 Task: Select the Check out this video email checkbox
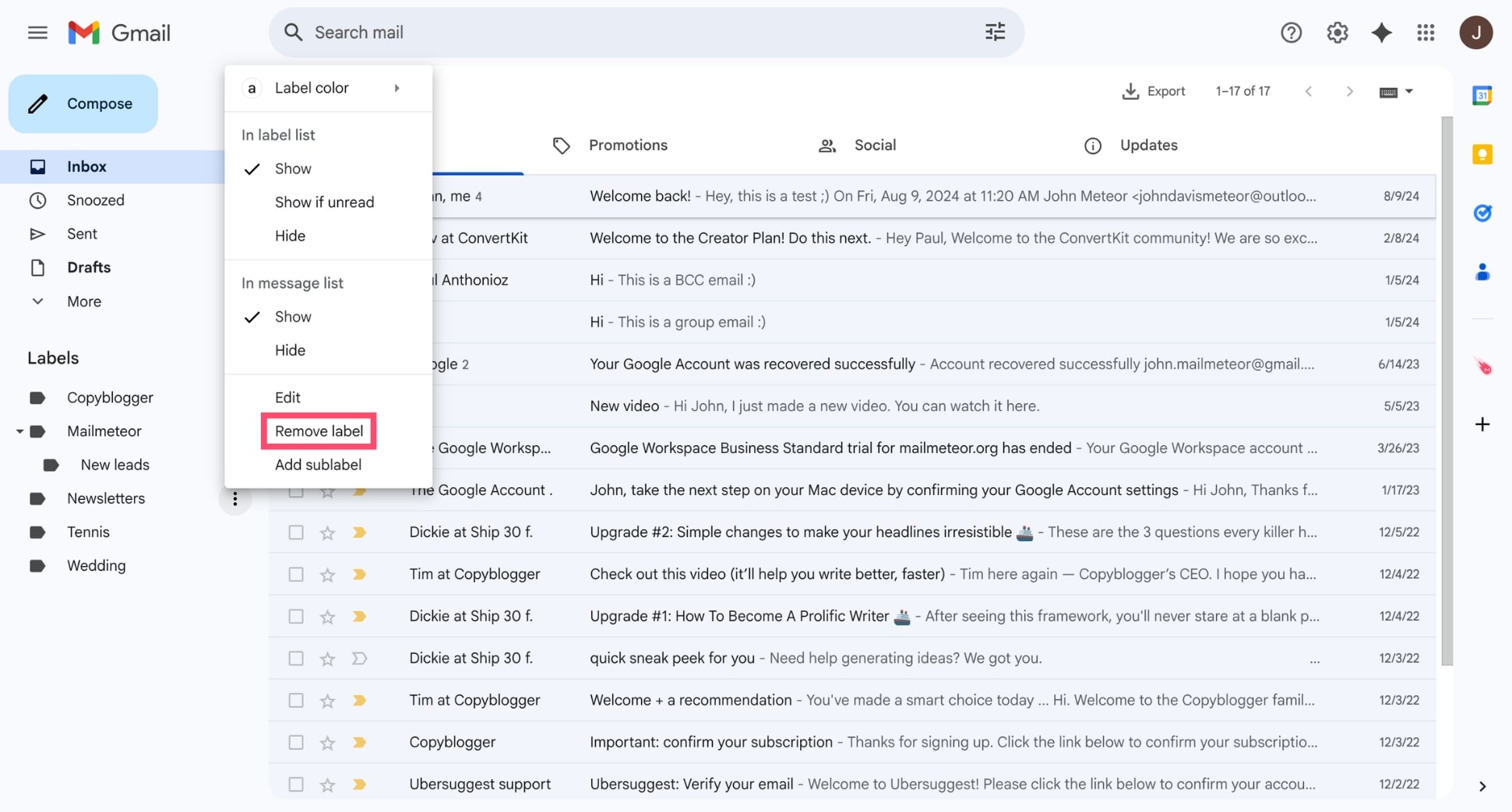(x=295, y=575)
